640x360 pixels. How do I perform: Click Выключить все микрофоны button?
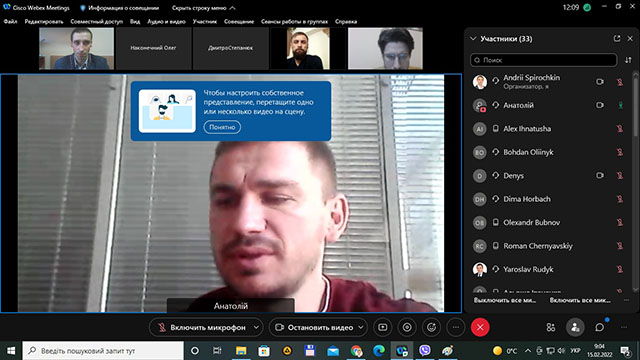[505, 300]
